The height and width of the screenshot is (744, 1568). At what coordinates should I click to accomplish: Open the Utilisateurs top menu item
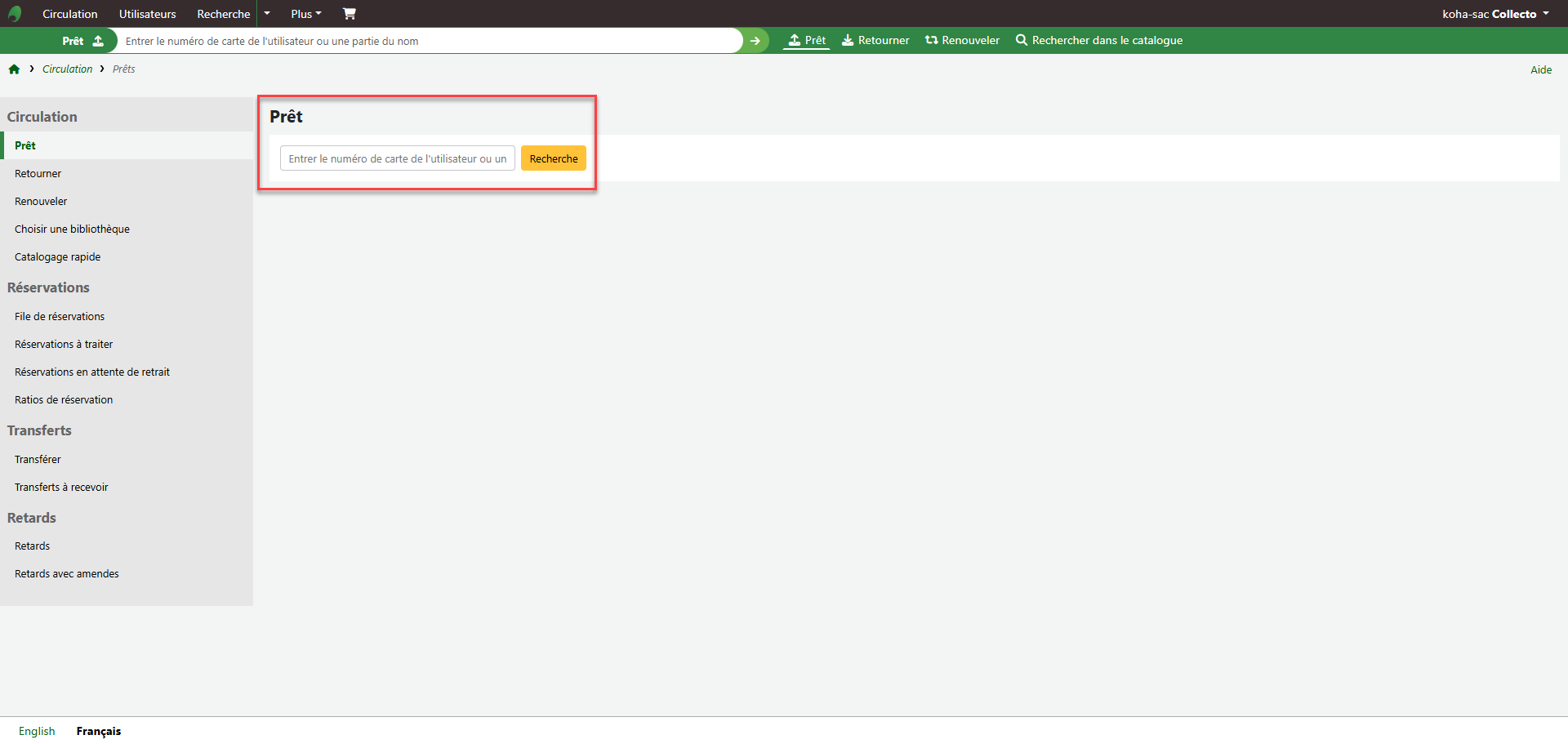pos(147,14)
